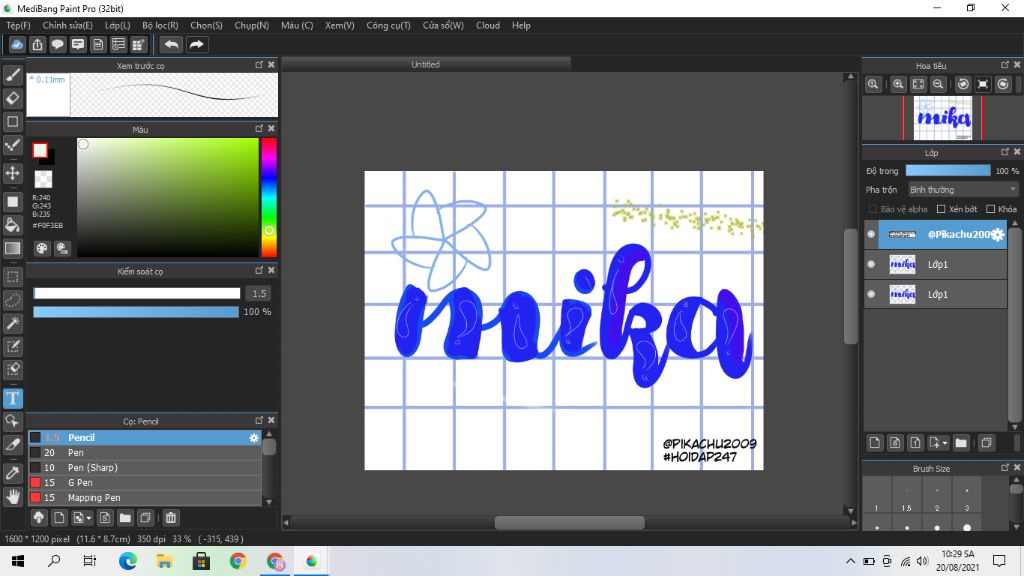
Task: Undock the Brush Size panel
Action: click(x=1005, y=468)
